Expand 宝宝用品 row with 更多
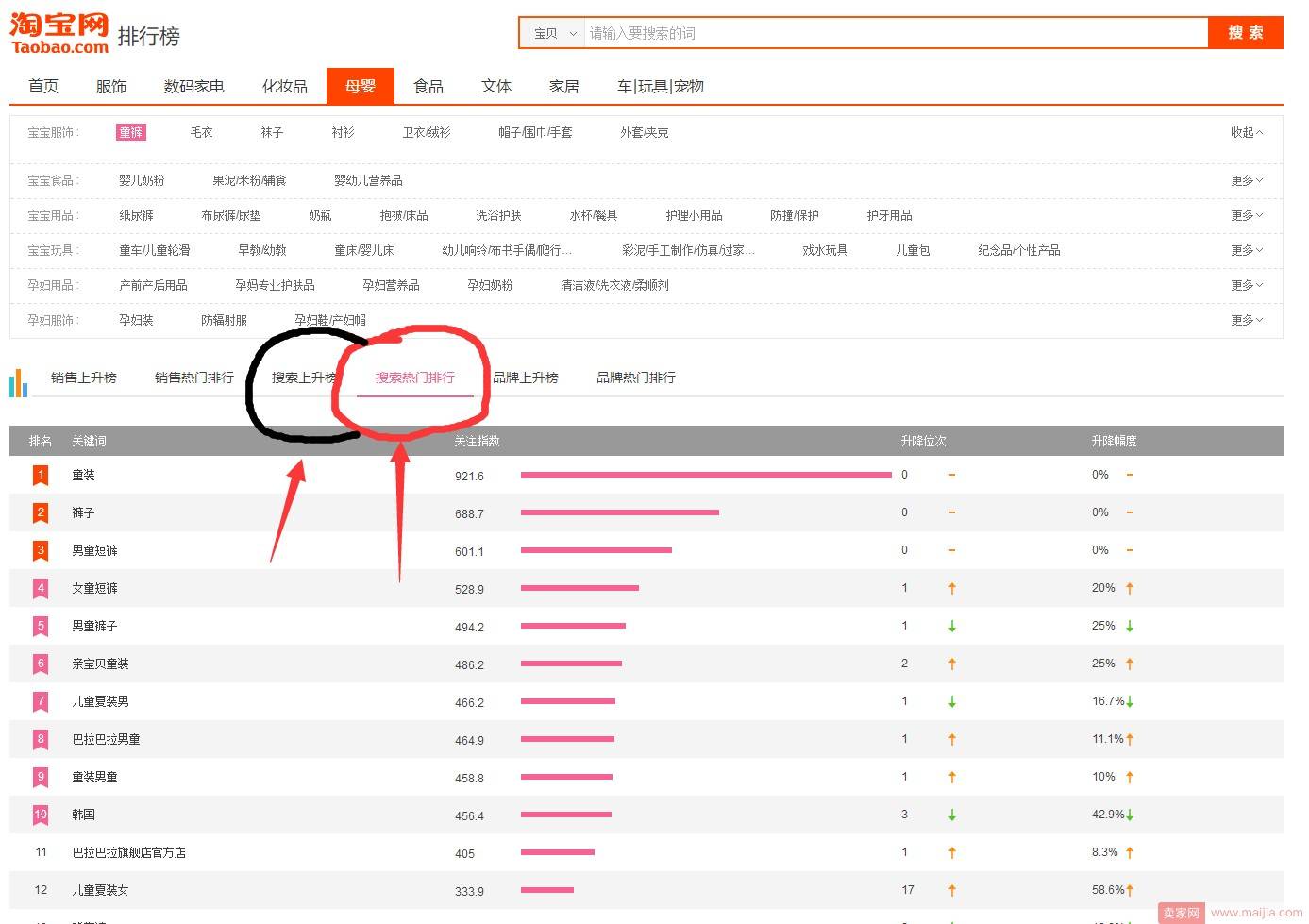 pyautogui.click(x=1247, y=215)
